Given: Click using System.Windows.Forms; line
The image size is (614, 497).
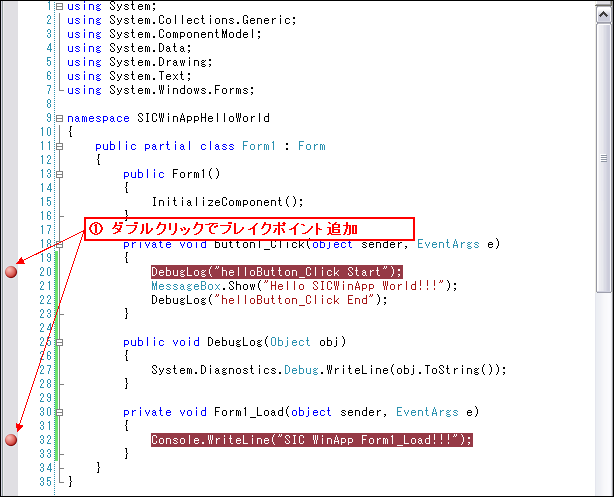Looking at the screenshot, I should [161, 90].
